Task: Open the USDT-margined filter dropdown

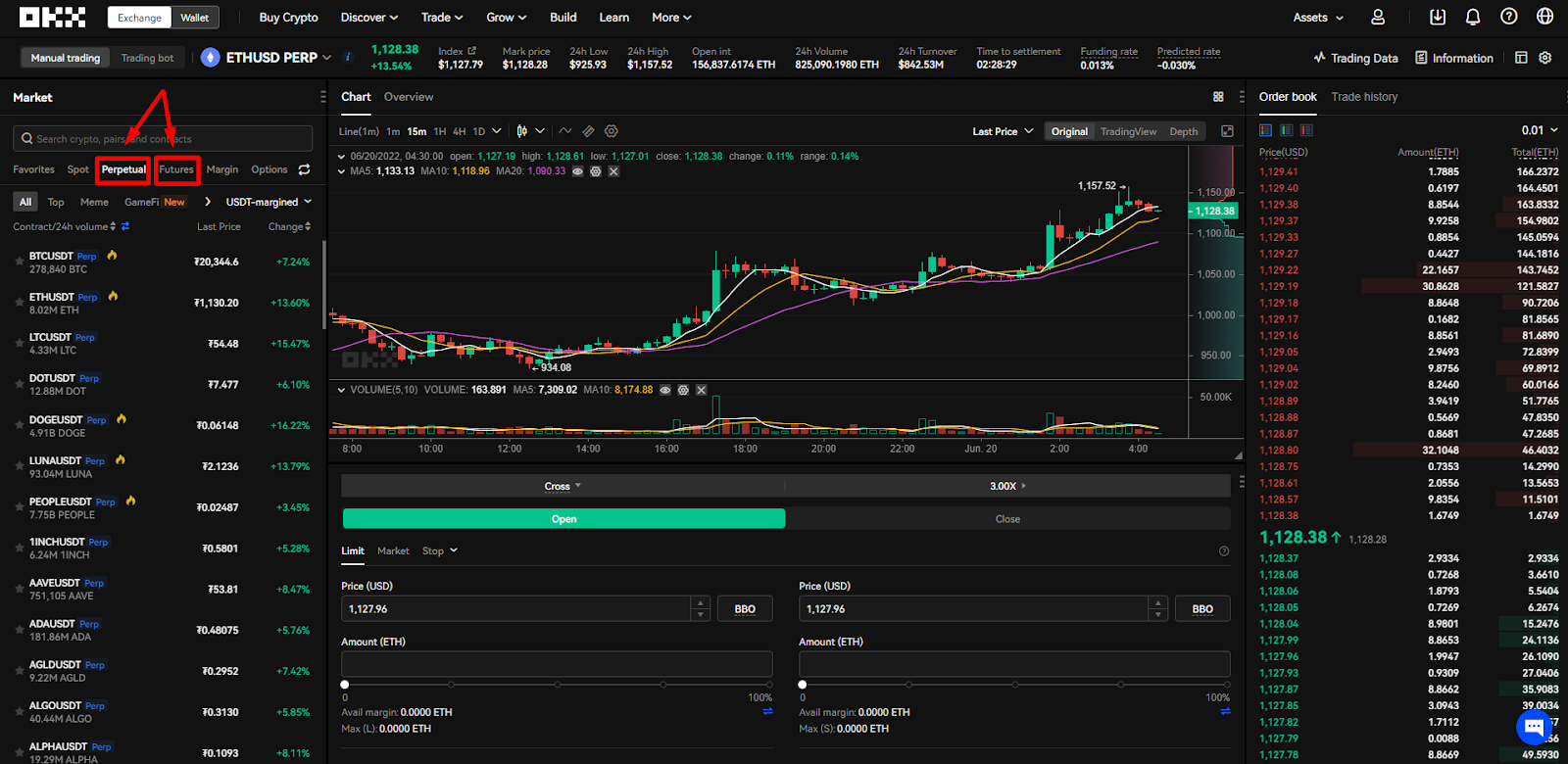Action: click(269, 202)
